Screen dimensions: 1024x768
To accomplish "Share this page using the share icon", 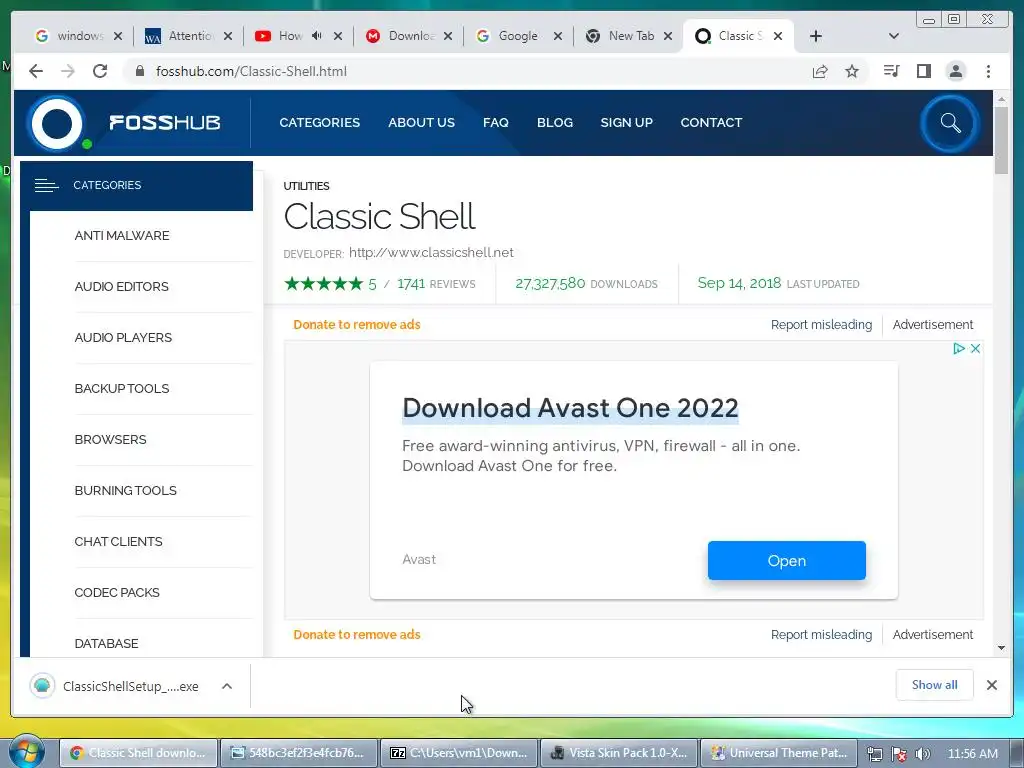I will coord(820,71).
